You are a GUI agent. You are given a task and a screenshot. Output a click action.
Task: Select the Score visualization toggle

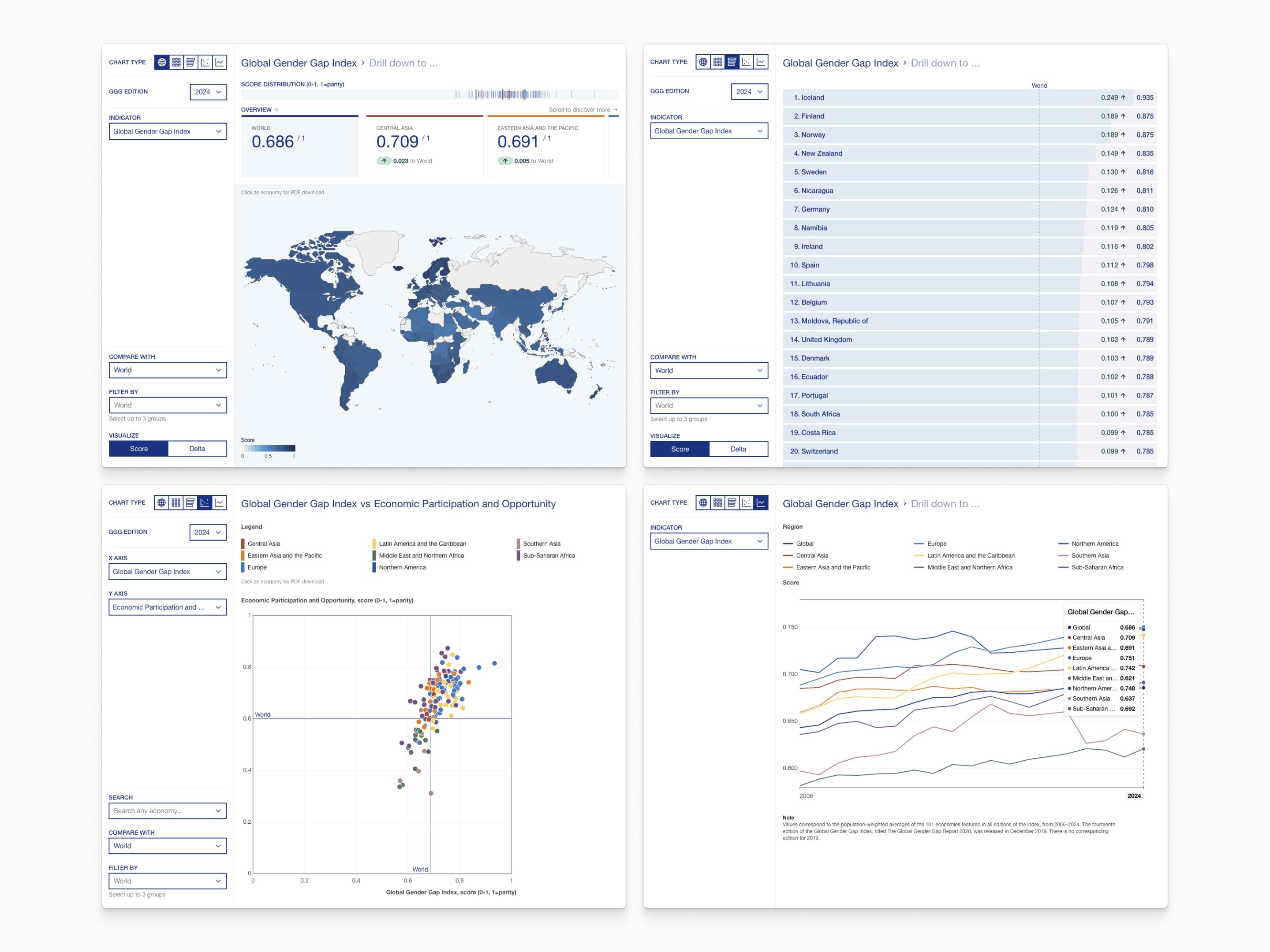(x=139, y=448)
